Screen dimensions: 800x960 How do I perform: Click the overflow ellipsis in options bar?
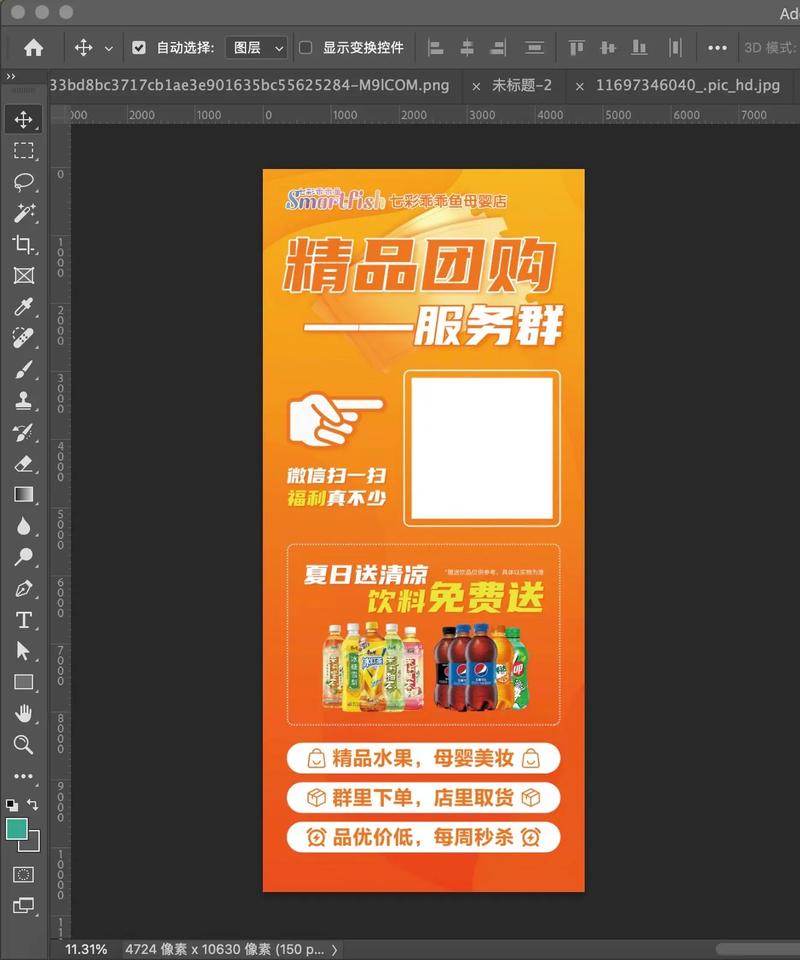[x=718, y=47]
